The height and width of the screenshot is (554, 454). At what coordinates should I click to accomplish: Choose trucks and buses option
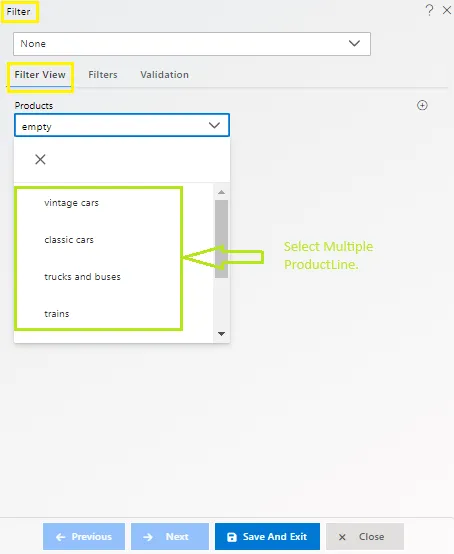tap(82, 277)
